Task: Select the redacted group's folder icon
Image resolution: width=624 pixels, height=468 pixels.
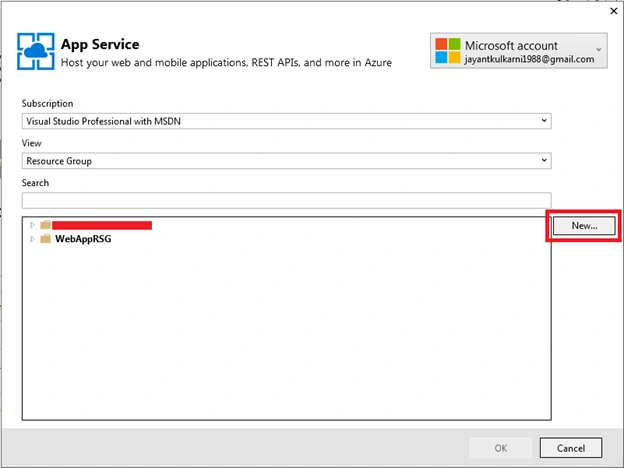Action: click(46, 225)
